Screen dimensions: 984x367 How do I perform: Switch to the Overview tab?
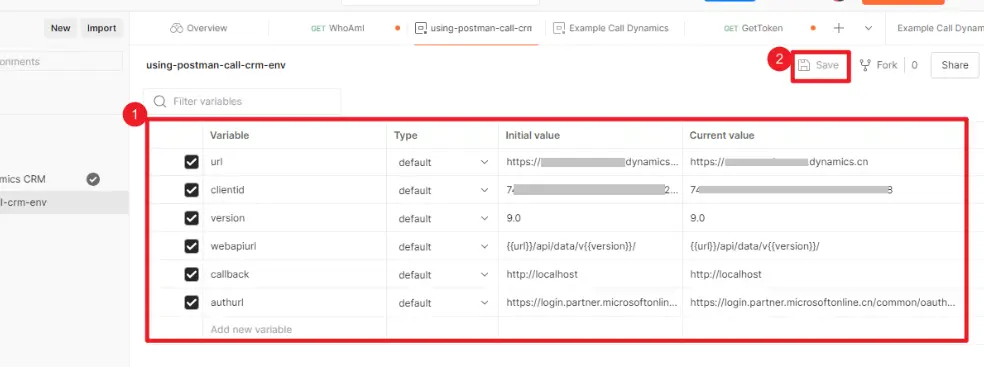tap(199, 28)
